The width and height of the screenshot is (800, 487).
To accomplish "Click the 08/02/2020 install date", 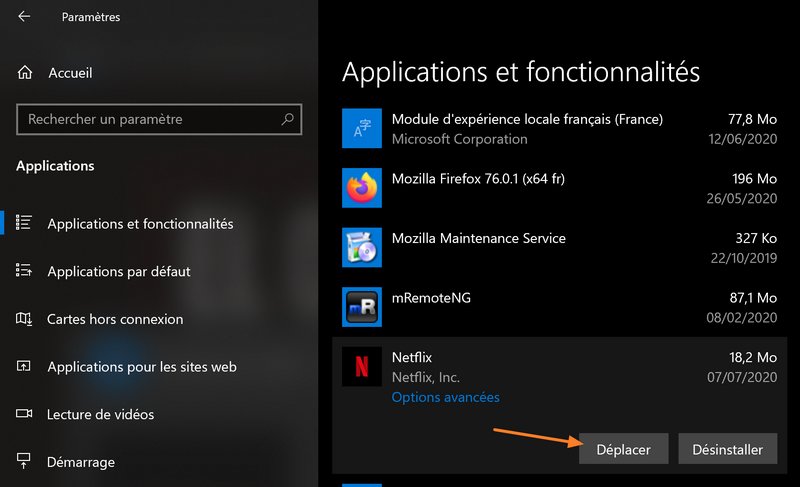I will [x=742, y=318].
